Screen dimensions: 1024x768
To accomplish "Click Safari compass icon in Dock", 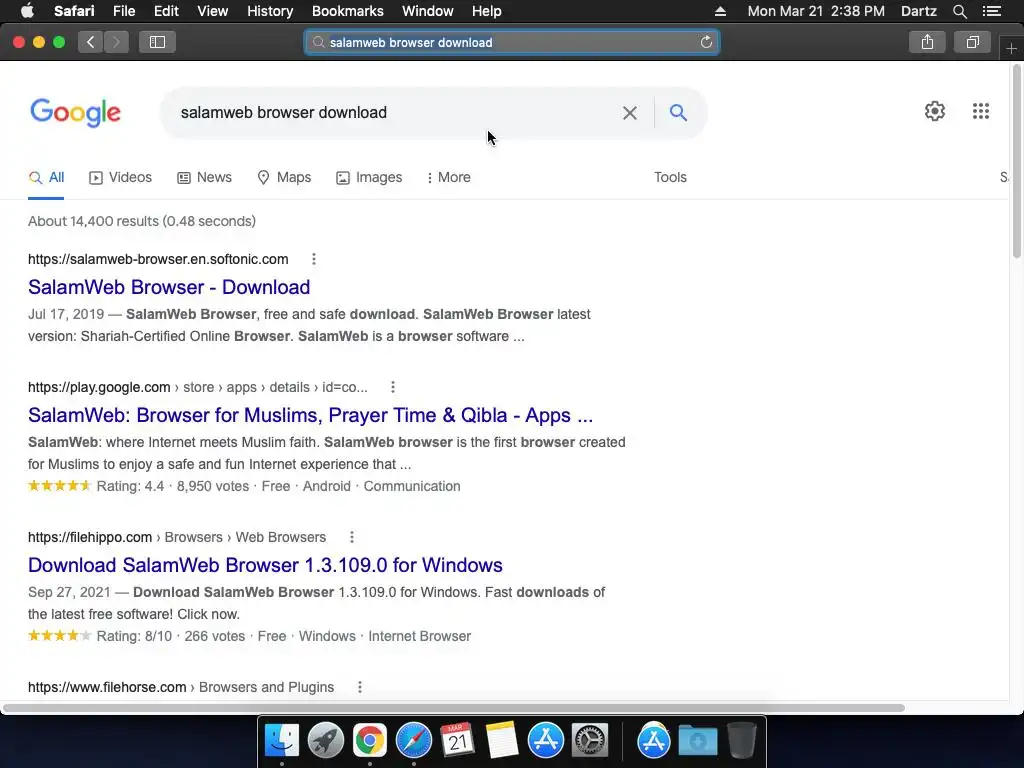I will [x=413, y=741].
